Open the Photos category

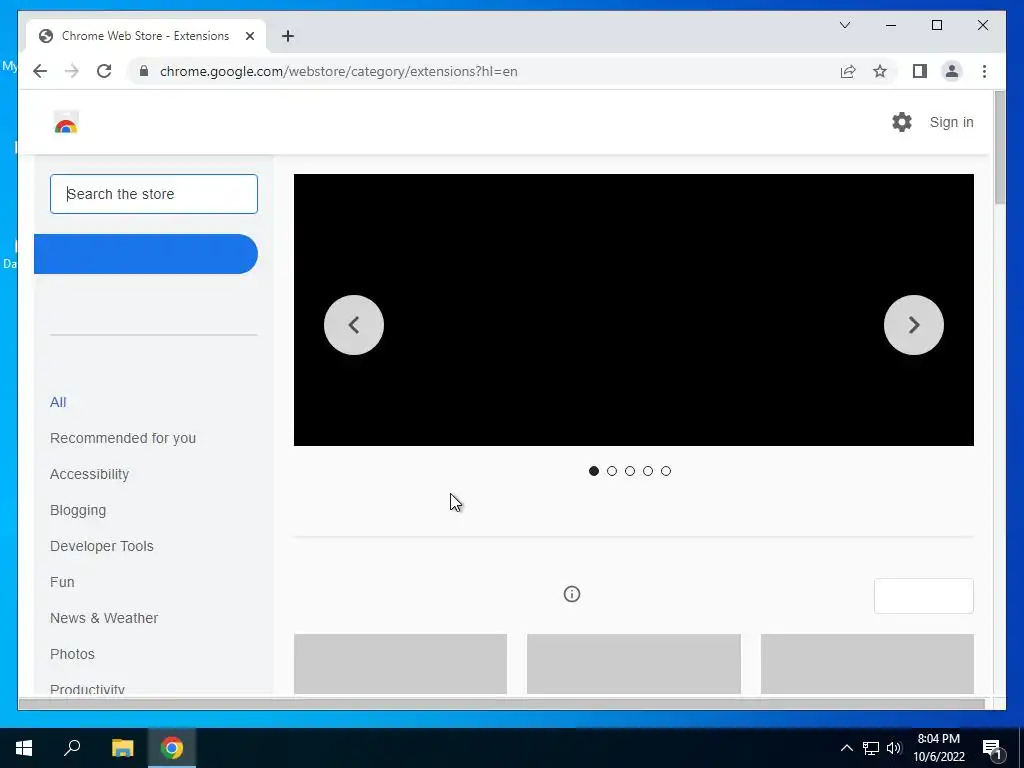pos(72,654)
